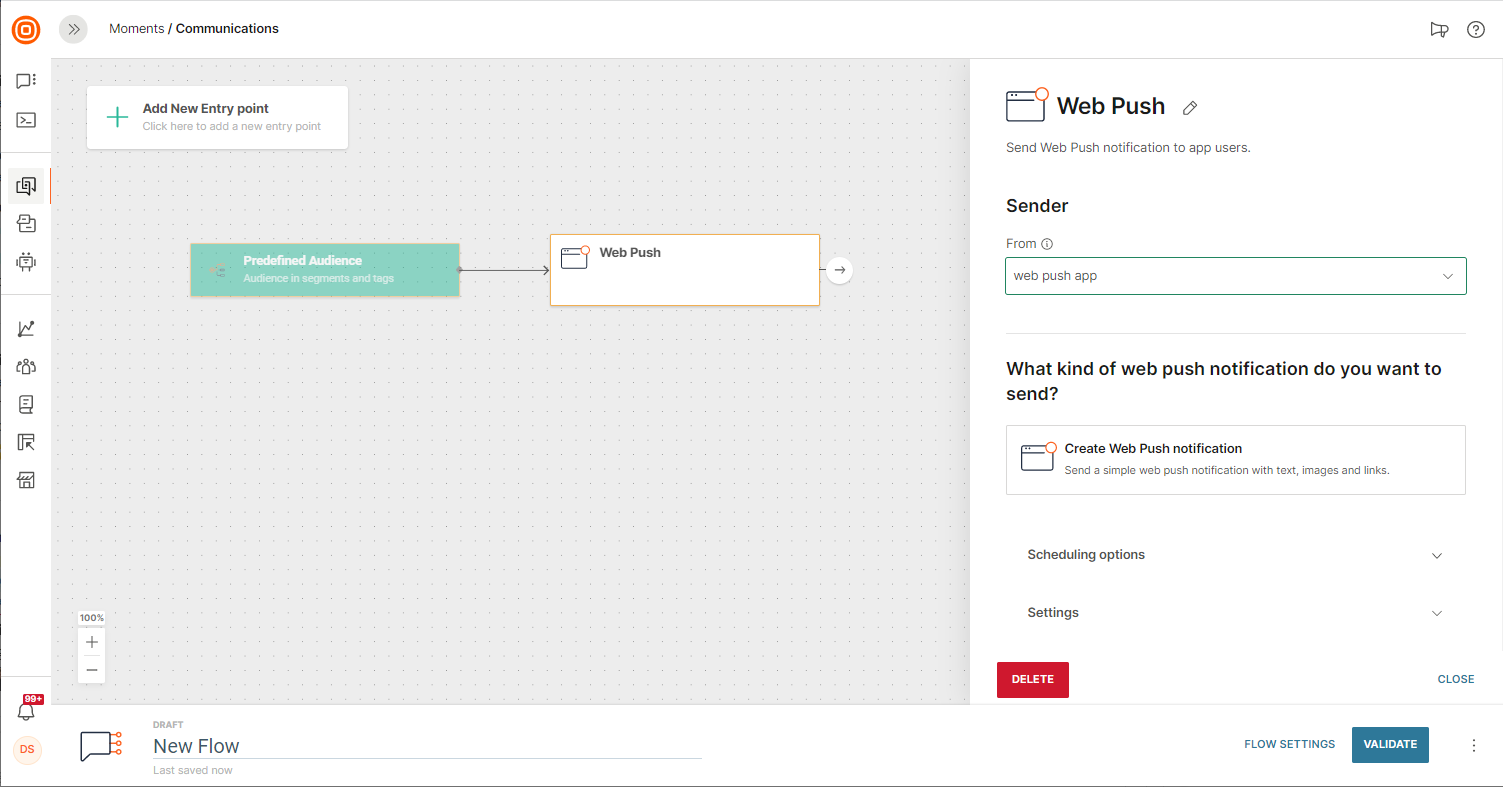Open notifications bell with 99+ badge
Screen dimensions: 1503x787
coord(27,711)
